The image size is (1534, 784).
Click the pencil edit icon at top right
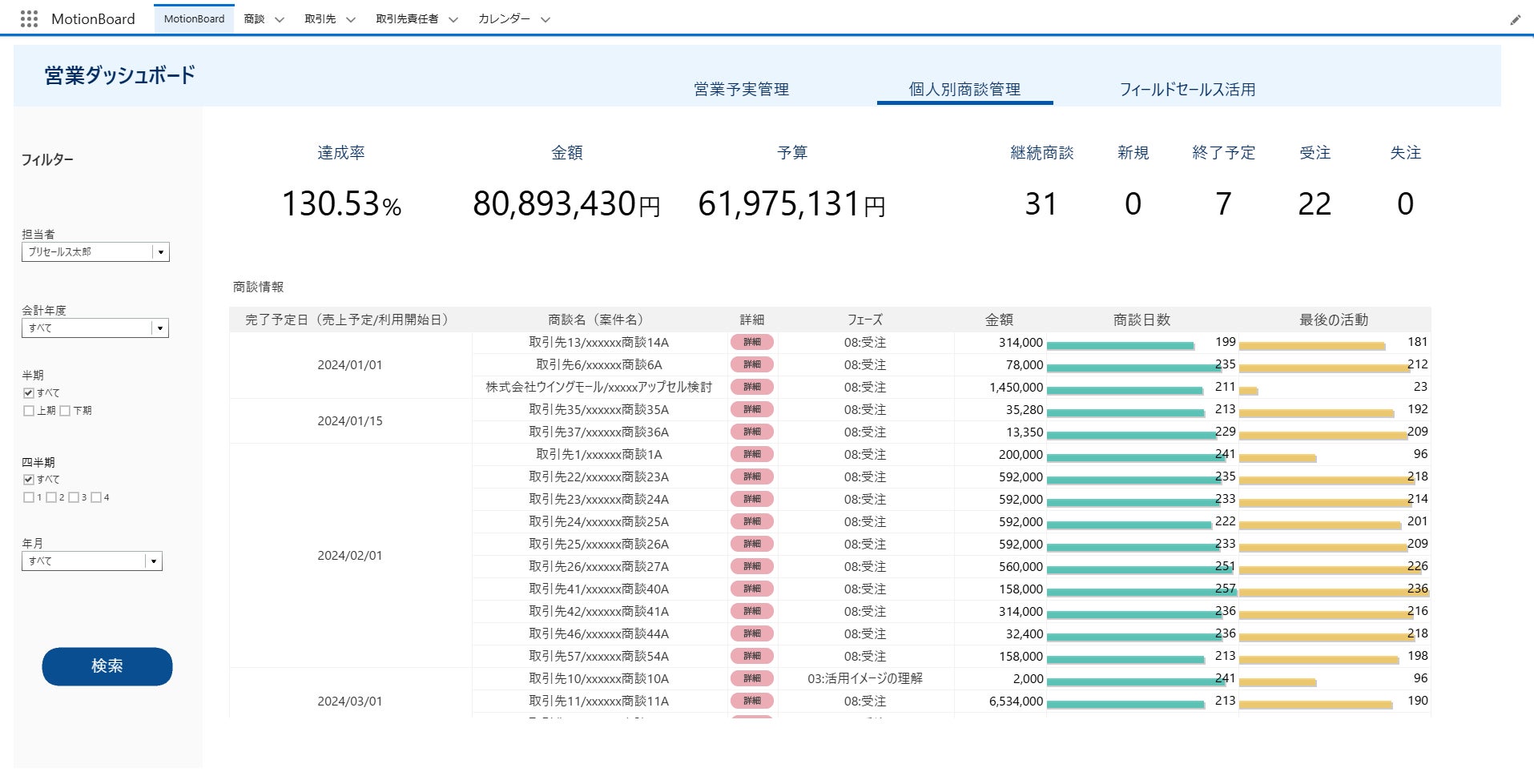(1515, 20)
